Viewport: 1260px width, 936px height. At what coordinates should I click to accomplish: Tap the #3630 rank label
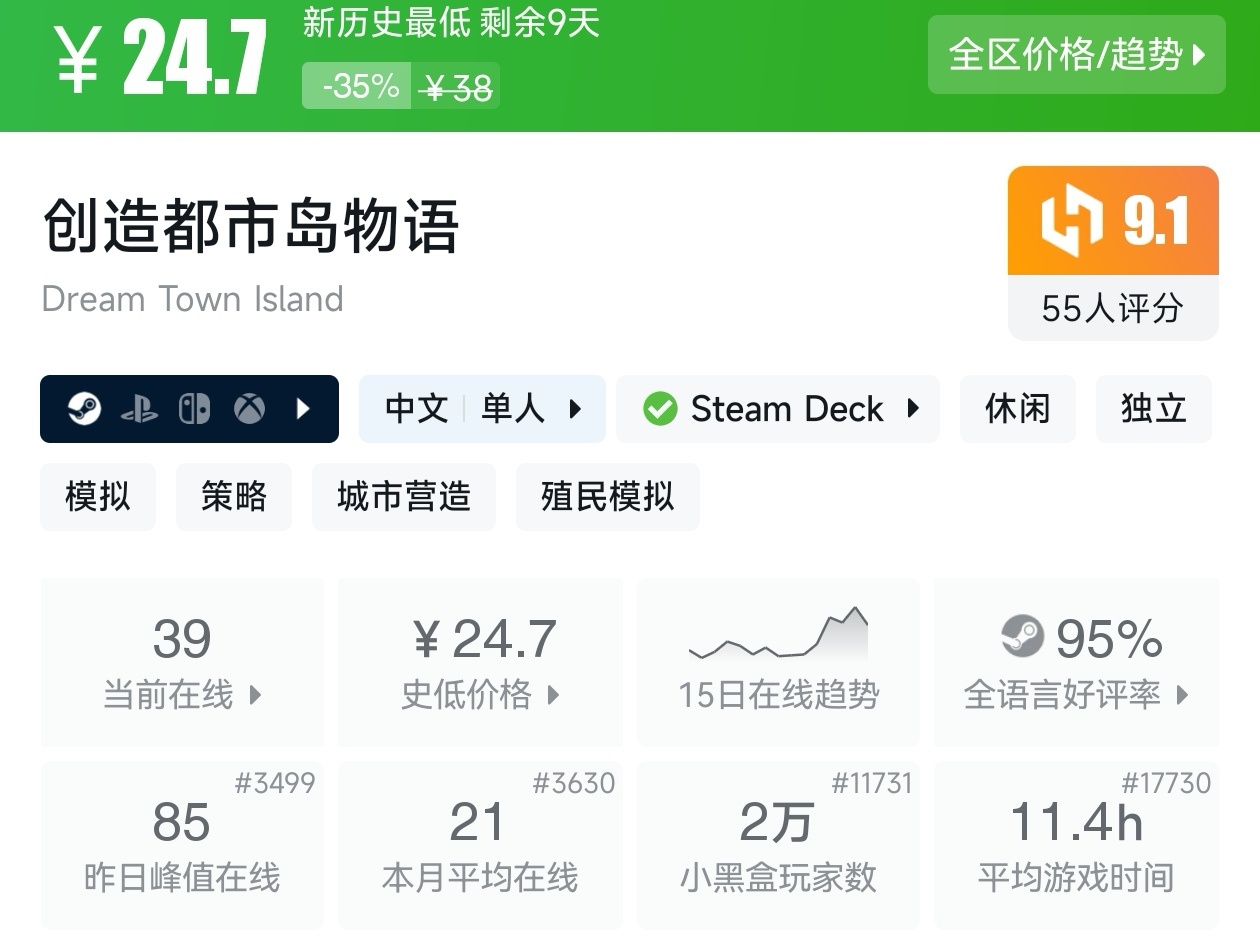[574, 783]
